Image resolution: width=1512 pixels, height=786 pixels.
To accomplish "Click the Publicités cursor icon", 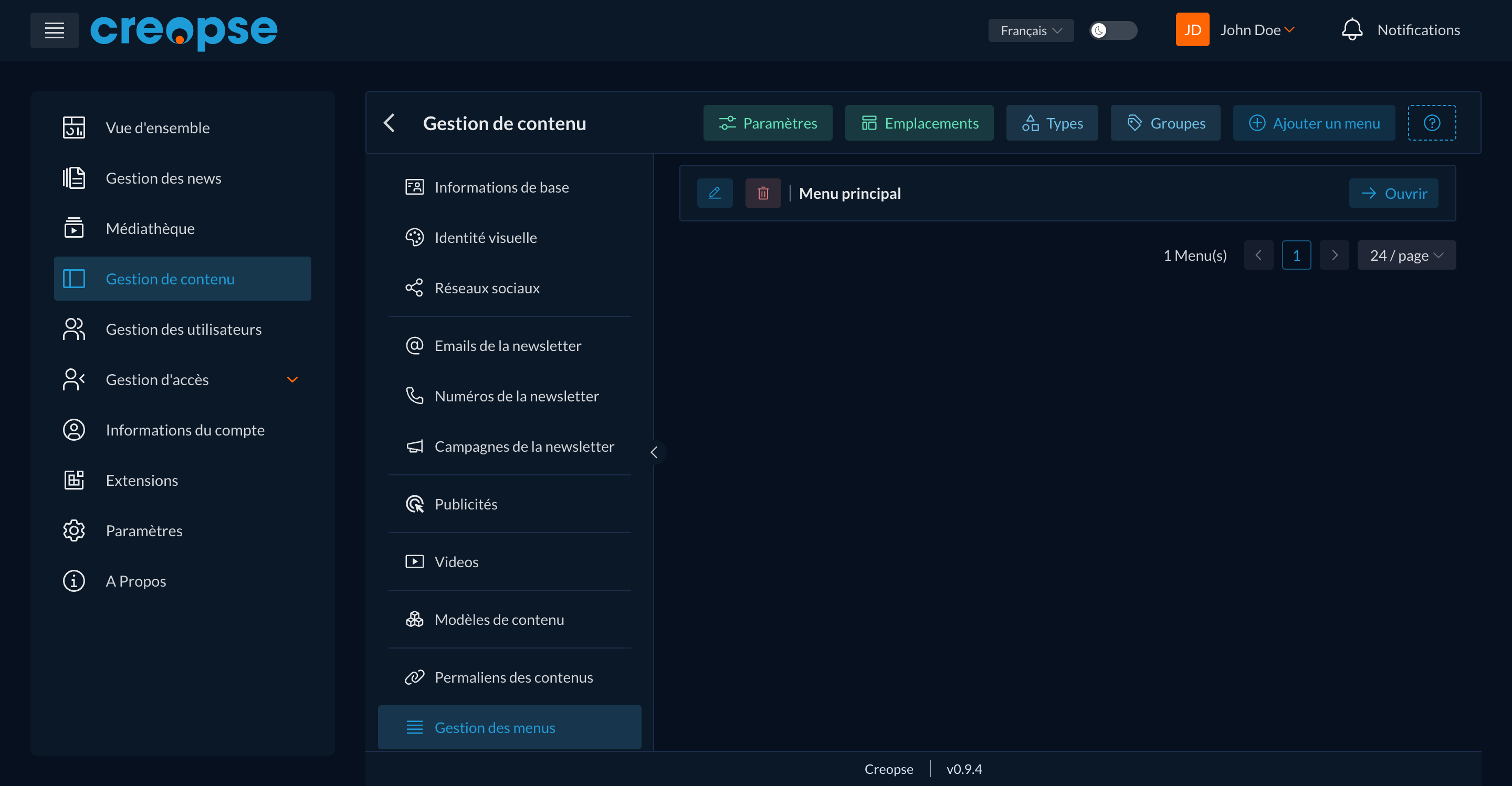I will pos(414,503).
